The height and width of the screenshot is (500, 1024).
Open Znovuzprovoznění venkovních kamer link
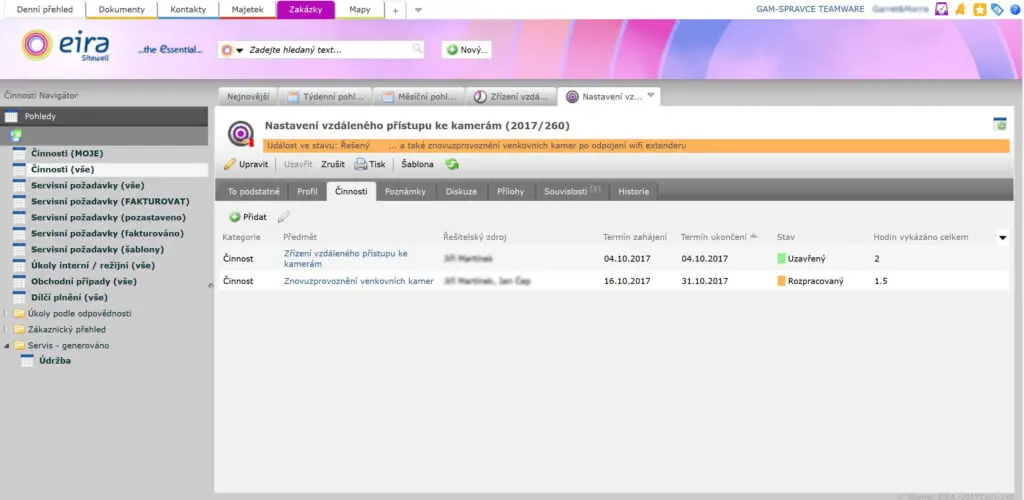point(358,281)
